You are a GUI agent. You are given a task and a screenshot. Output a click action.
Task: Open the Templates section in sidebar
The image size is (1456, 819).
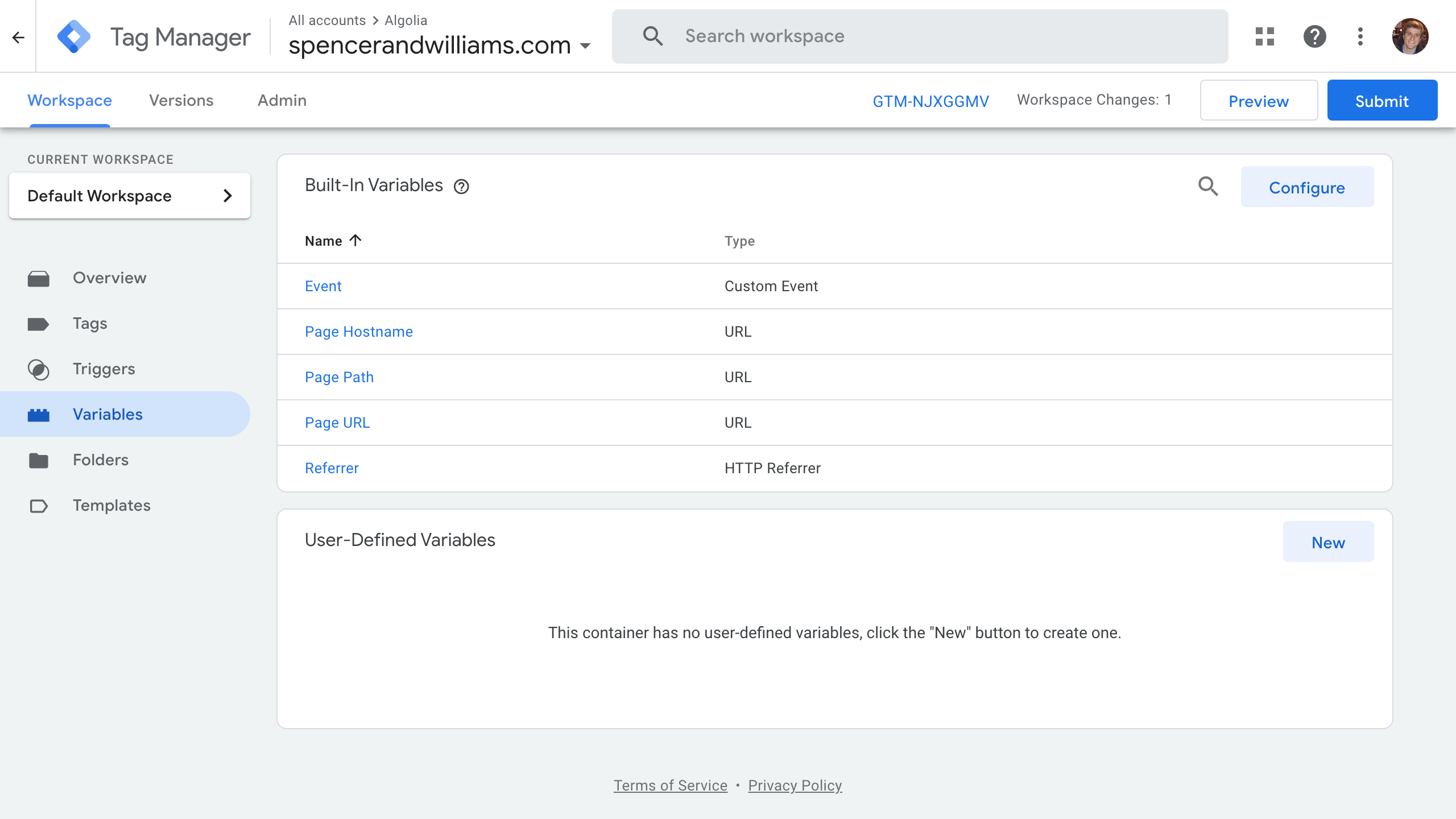point(112,505)
